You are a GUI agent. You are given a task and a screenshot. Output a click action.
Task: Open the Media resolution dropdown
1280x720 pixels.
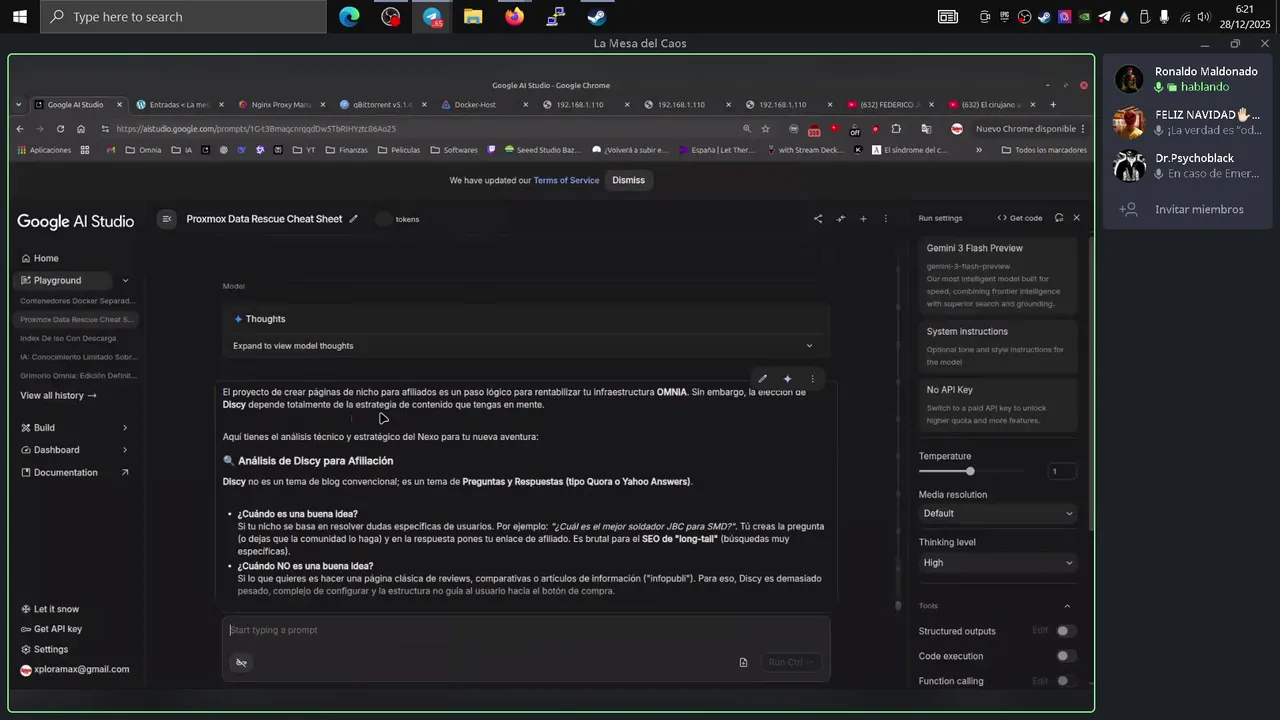pos(998,513)
